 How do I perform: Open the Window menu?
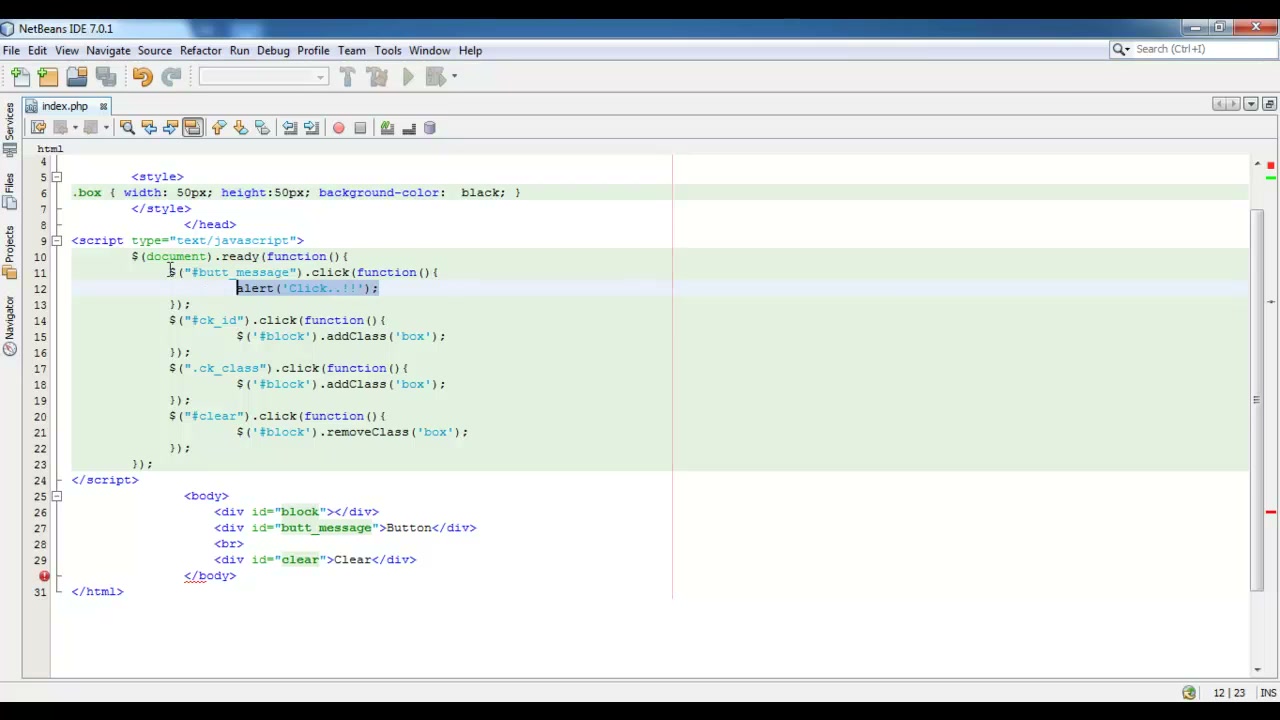tap(429, 50)
